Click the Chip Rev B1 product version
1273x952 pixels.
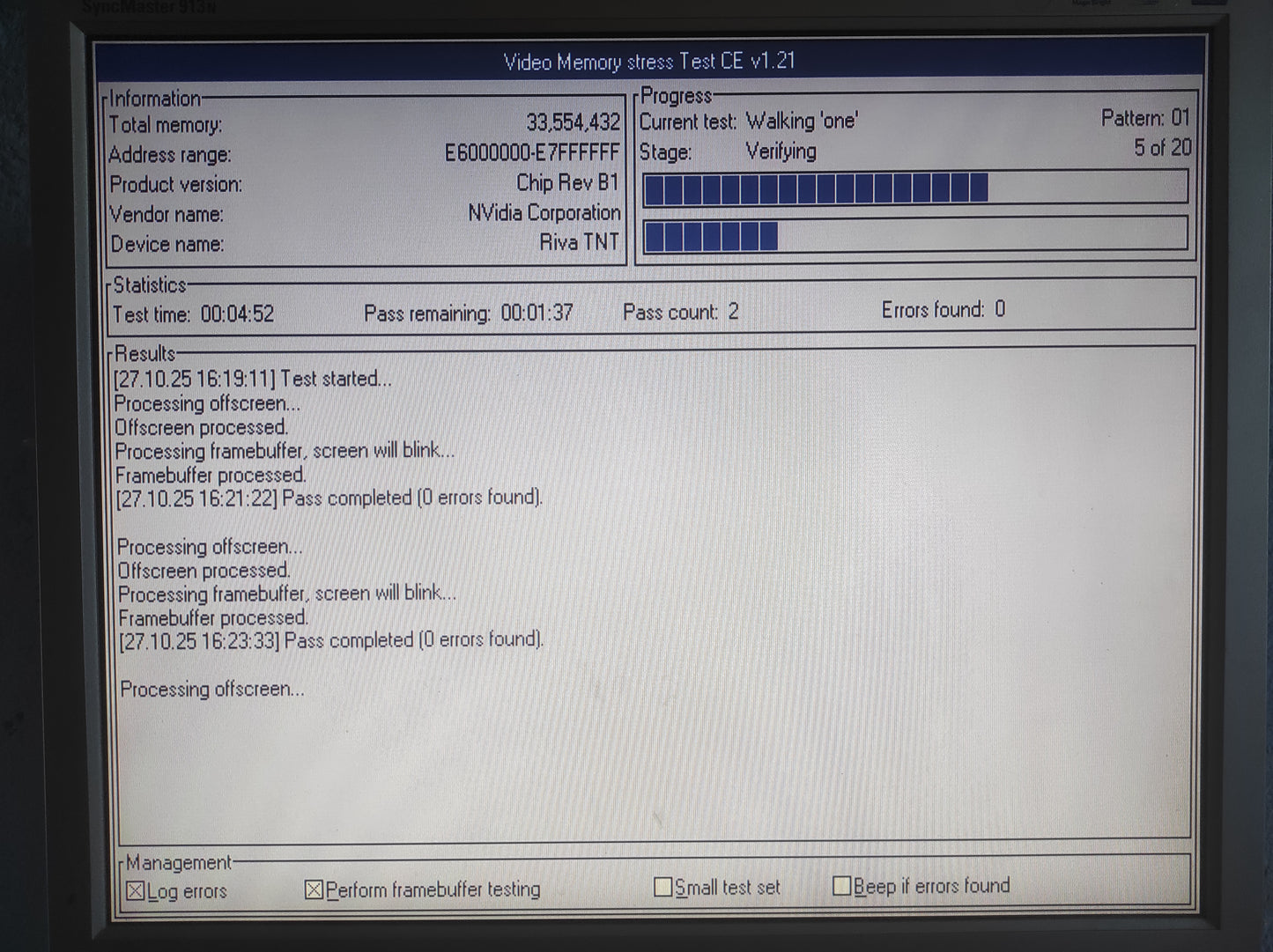tap(567, 183)
